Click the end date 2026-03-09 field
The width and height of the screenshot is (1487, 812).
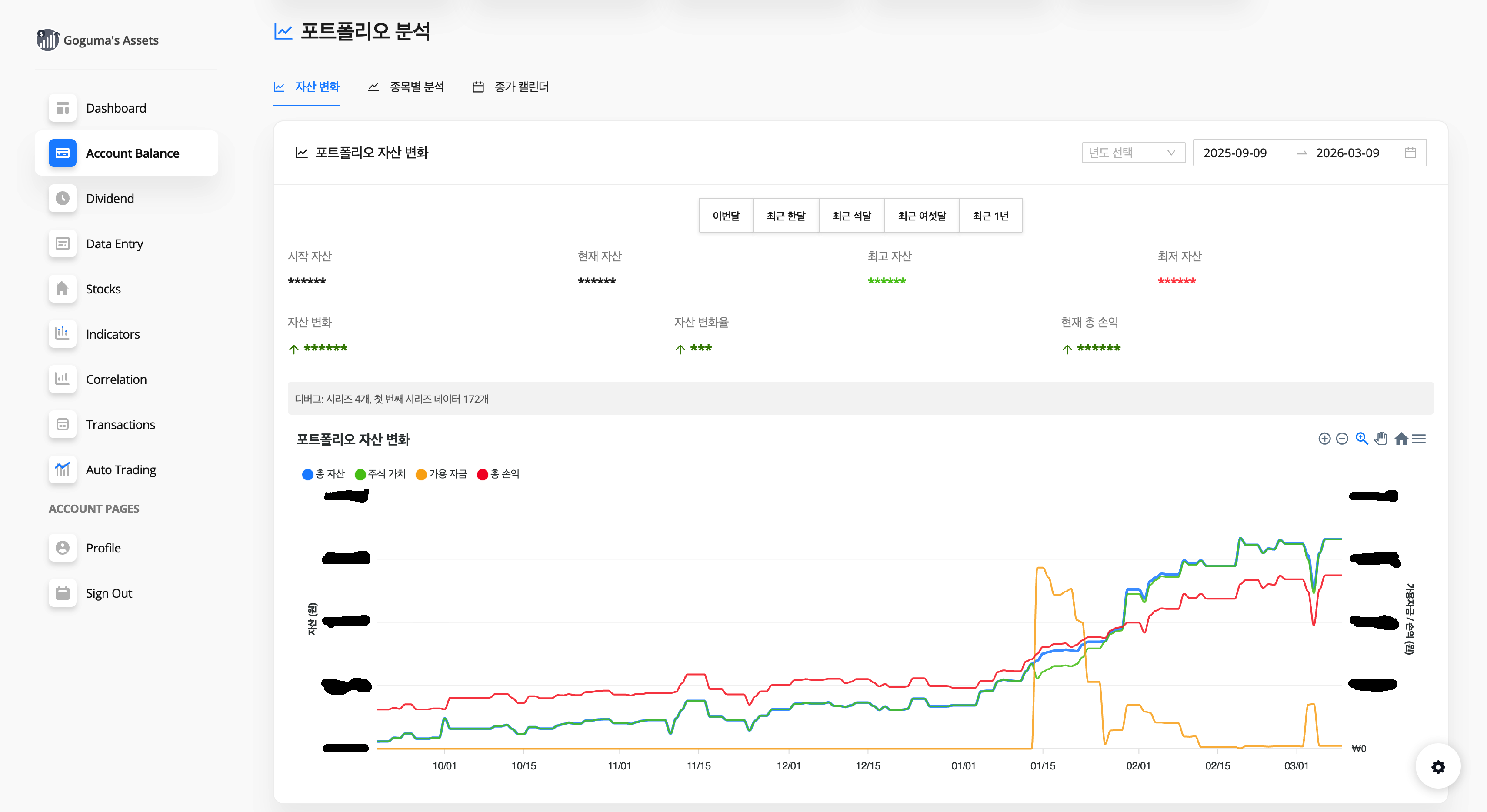[x=1347, y=153]
